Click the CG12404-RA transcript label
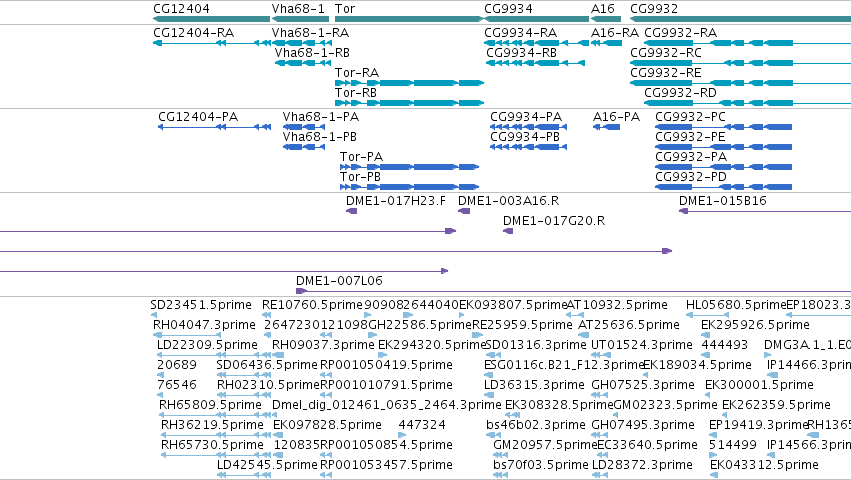This screenshot has height=480, width=851. 194,33
